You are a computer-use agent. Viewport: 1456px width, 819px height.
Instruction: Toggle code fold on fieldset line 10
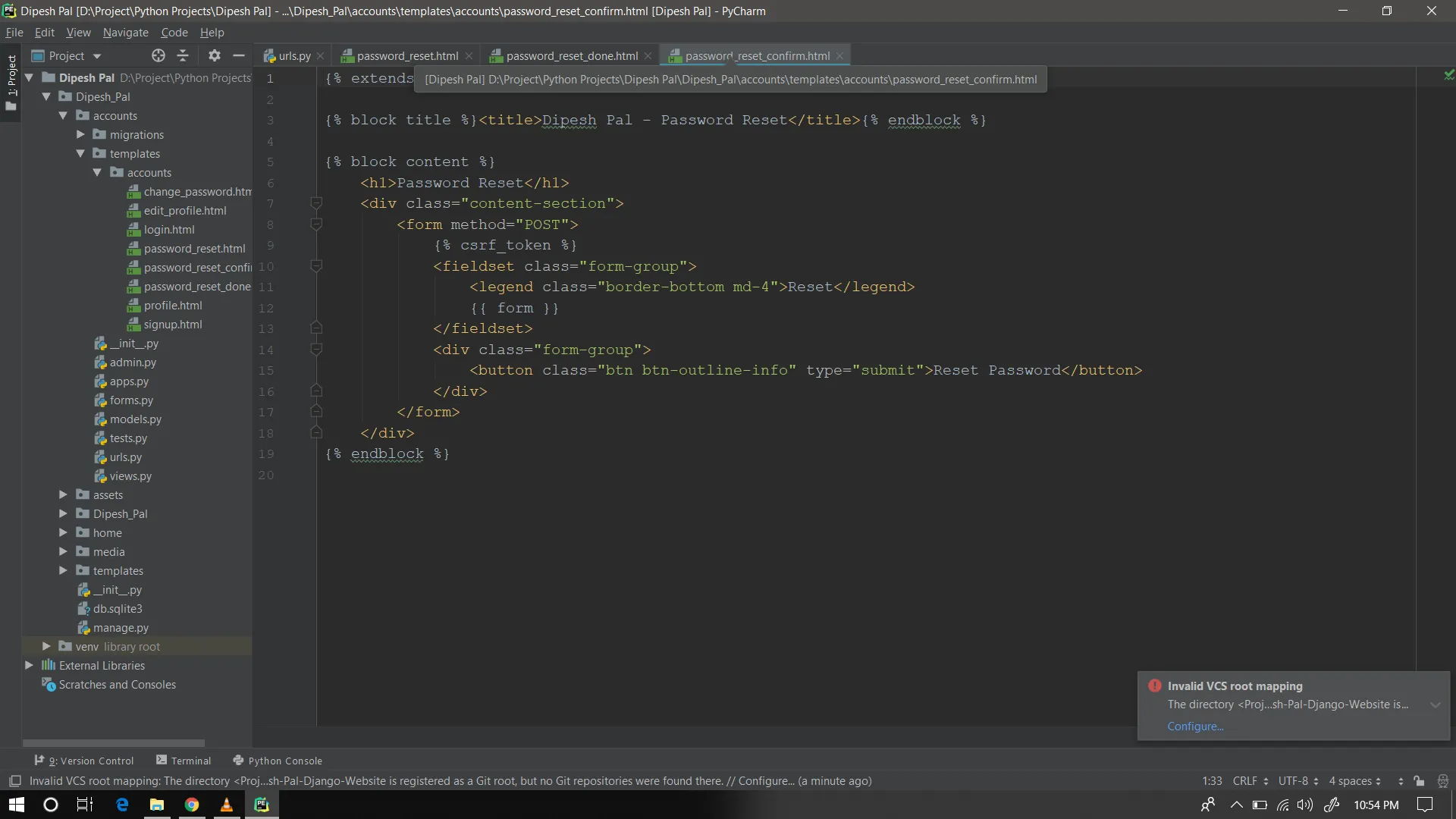[316, 266]
